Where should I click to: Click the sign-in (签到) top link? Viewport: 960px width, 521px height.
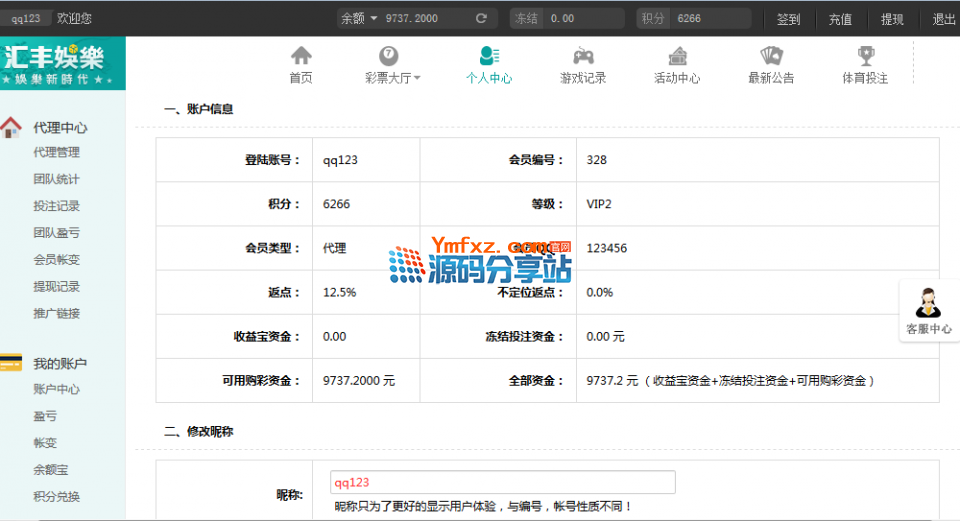(788, 19)
